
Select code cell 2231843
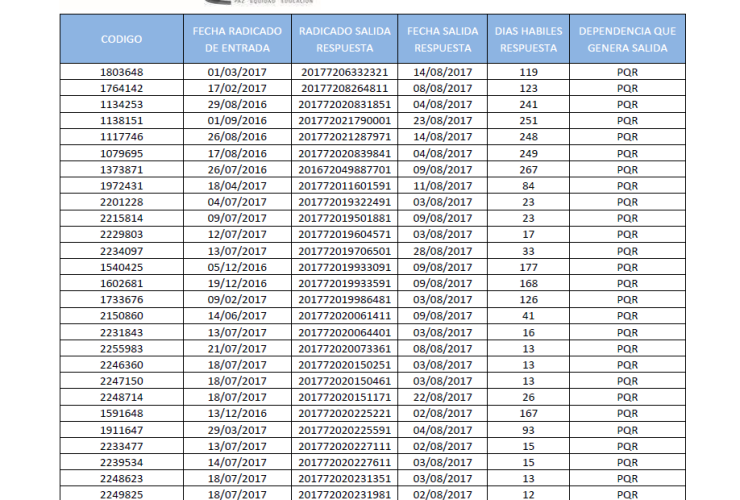pos(121,332)
